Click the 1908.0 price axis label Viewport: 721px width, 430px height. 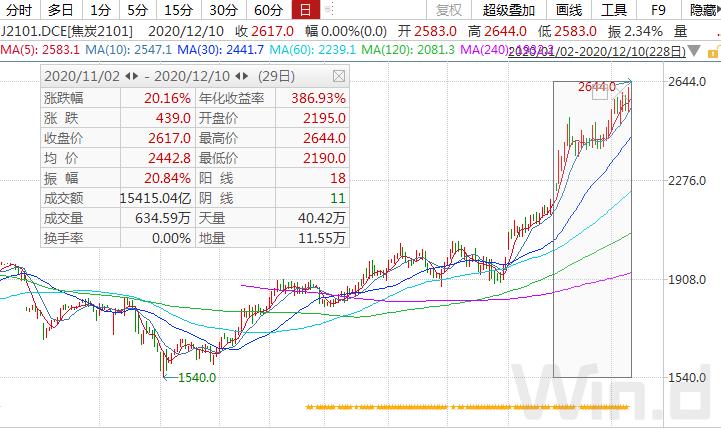point(687,280)
